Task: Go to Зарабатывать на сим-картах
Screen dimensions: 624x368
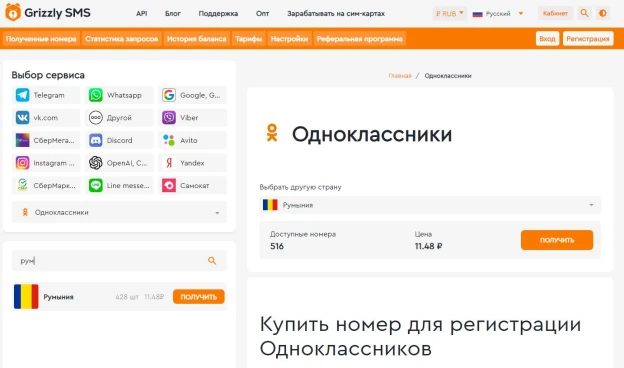Action: (x=336, y=14)
